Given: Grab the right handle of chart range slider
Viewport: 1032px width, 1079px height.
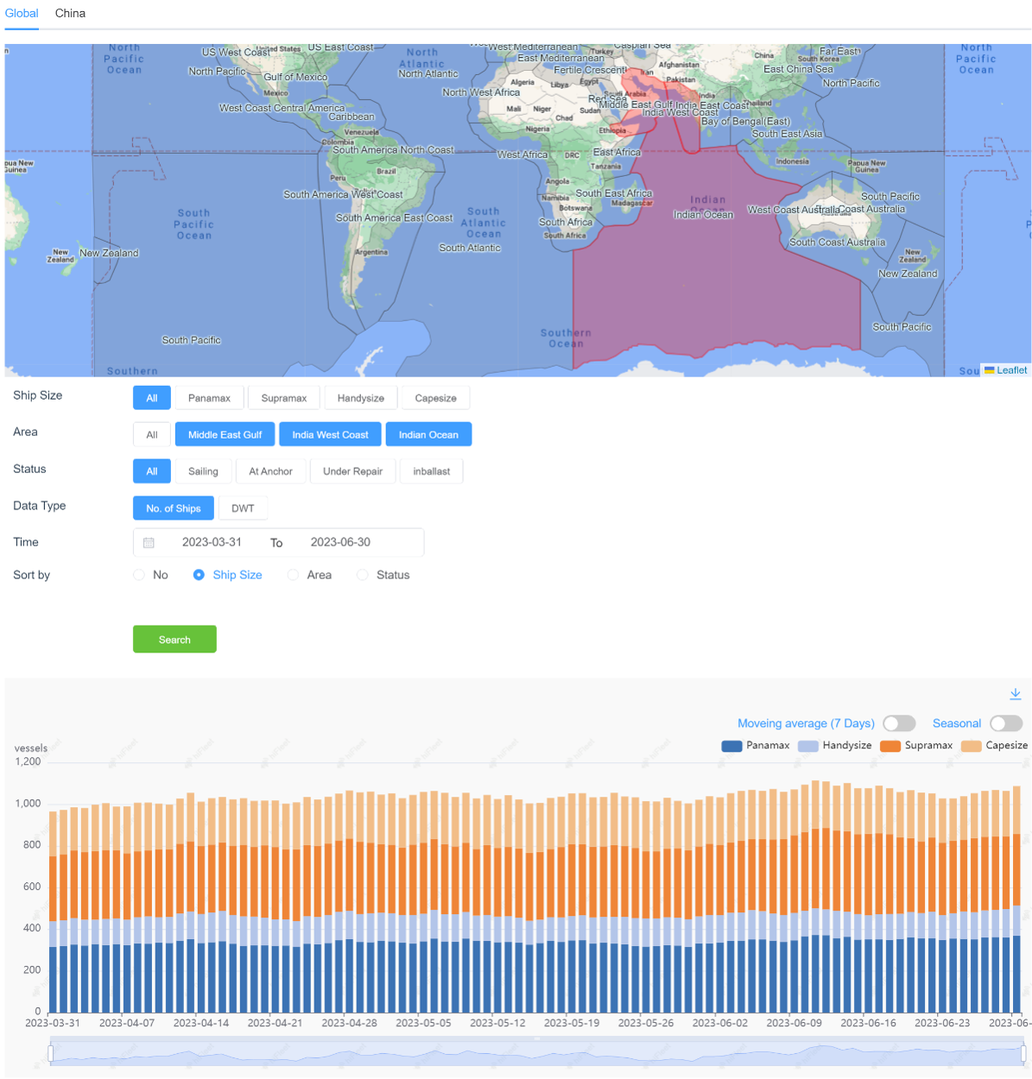Looking at the screenshot, I should (1024, 1053).
